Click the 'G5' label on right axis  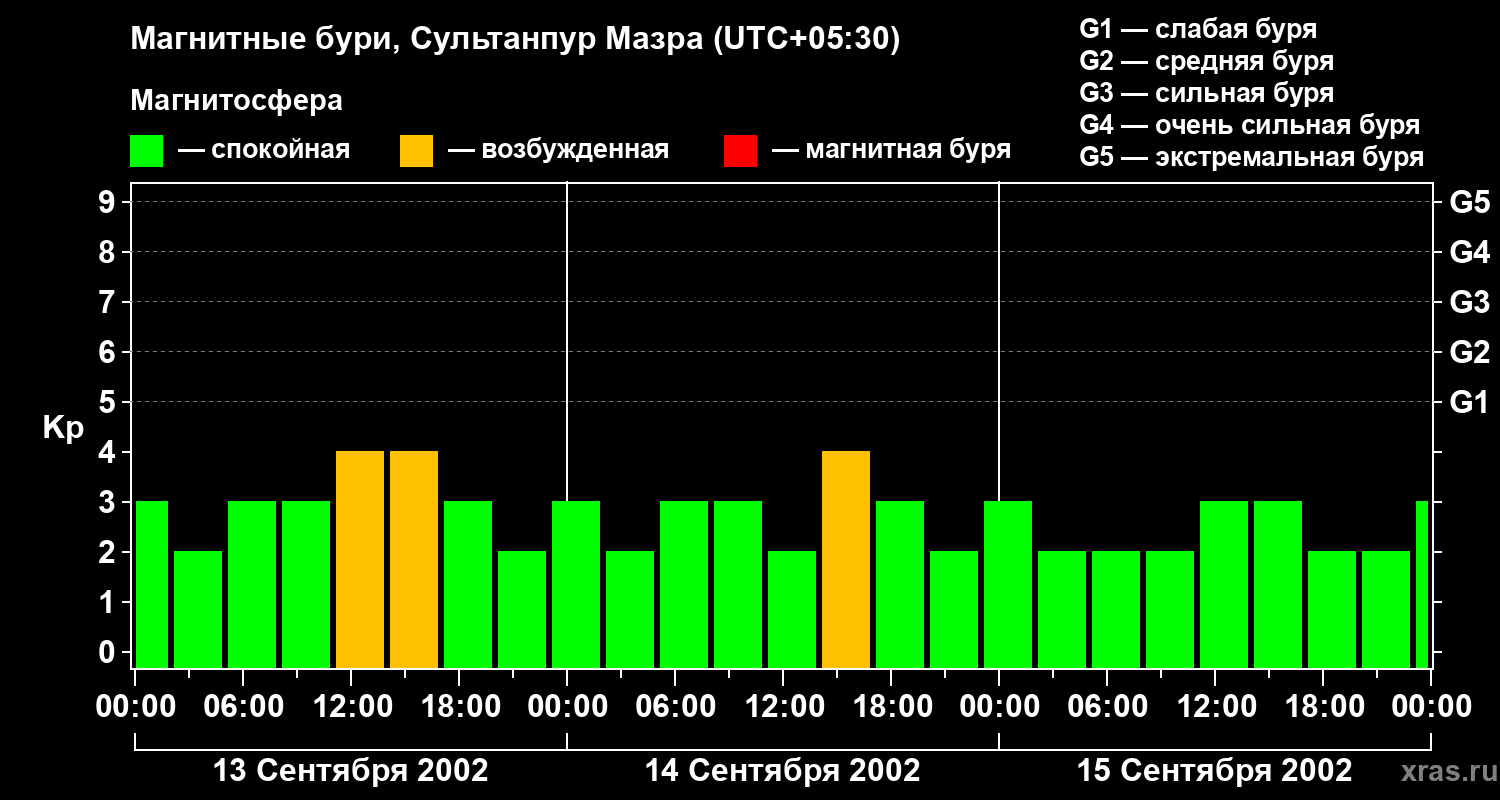(x=1469, y=202)
